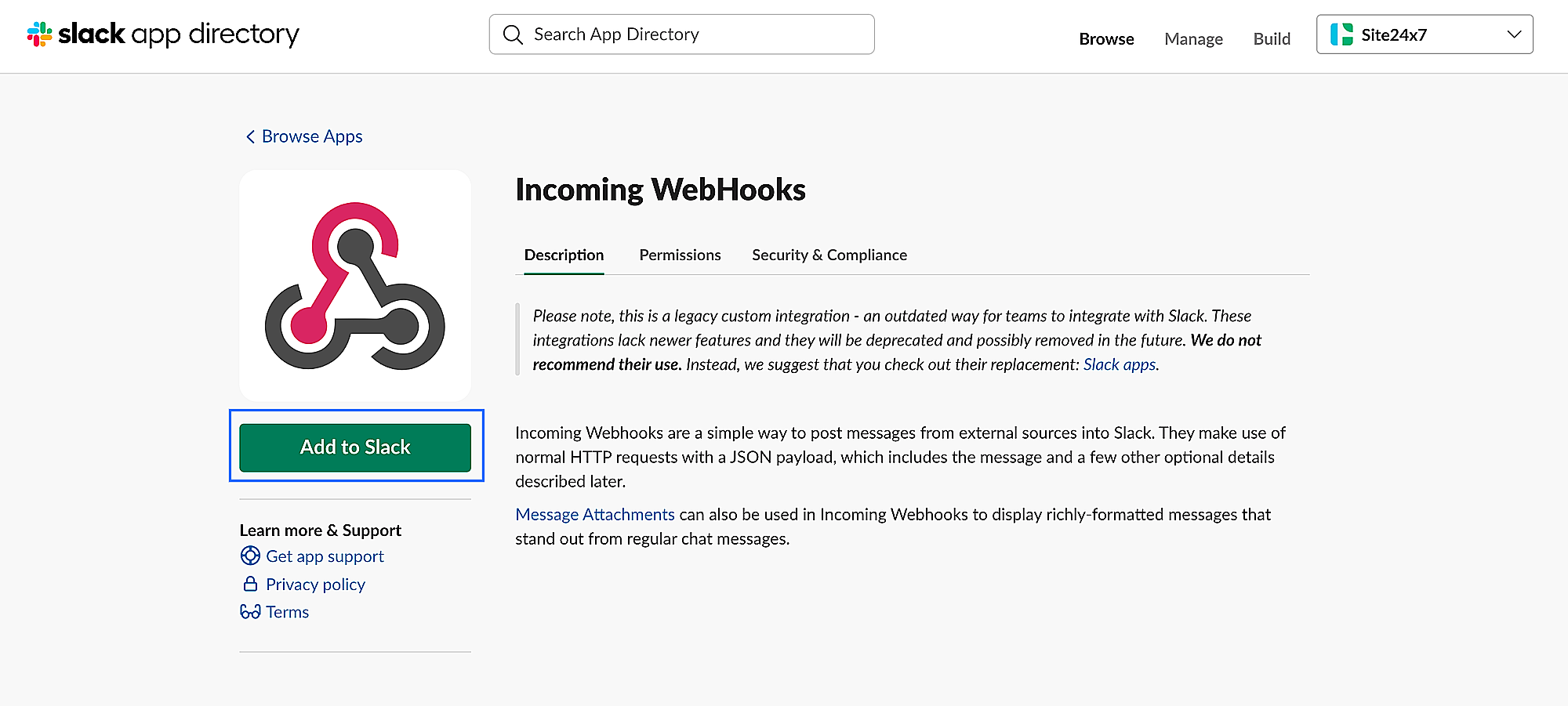Click the Get app support target icon
This screenshot has height=706, width=1568.
(x=250, y=556)
